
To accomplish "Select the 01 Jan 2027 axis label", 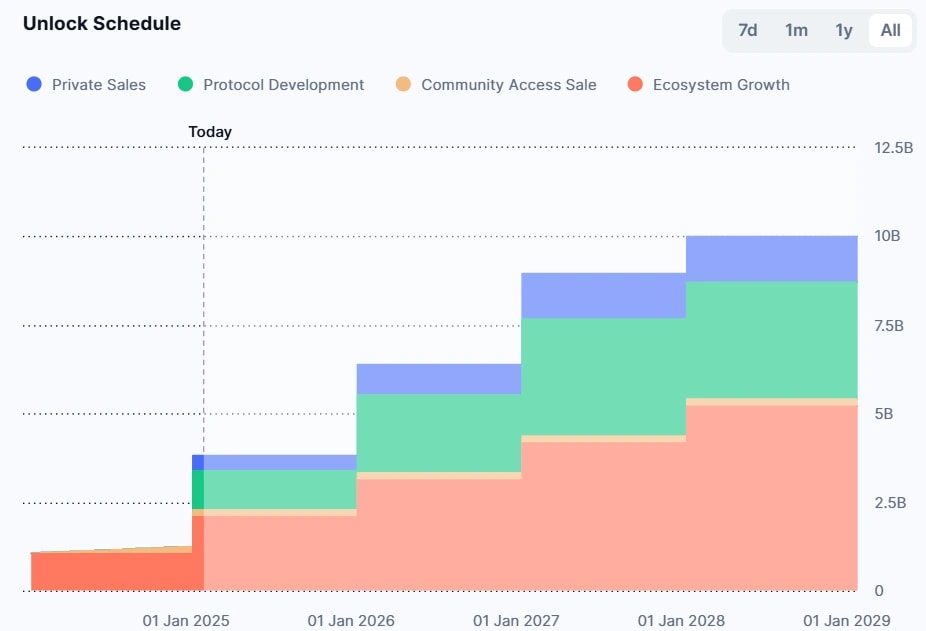I will (x=516, y=620).
